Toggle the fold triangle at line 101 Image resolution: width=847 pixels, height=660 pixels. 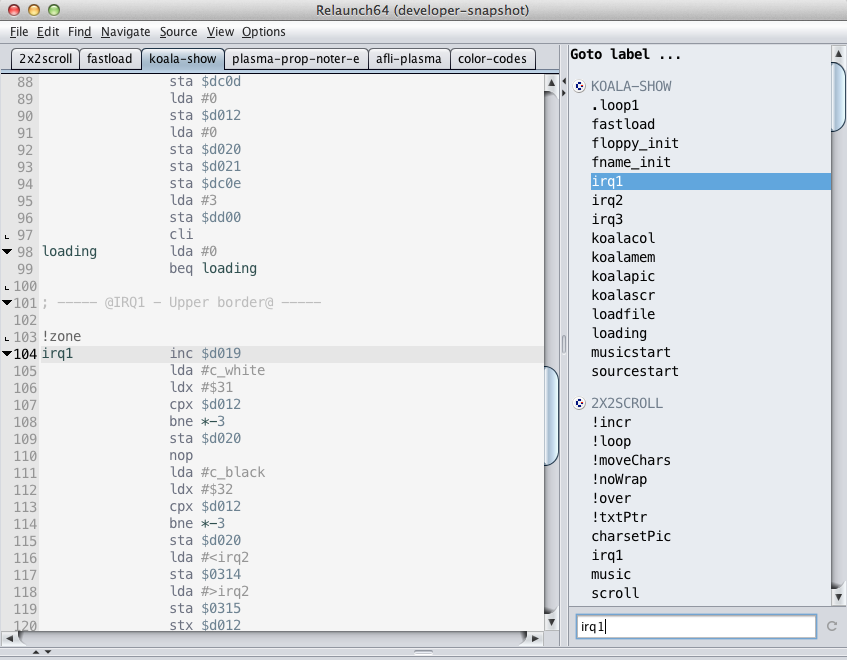8,303
